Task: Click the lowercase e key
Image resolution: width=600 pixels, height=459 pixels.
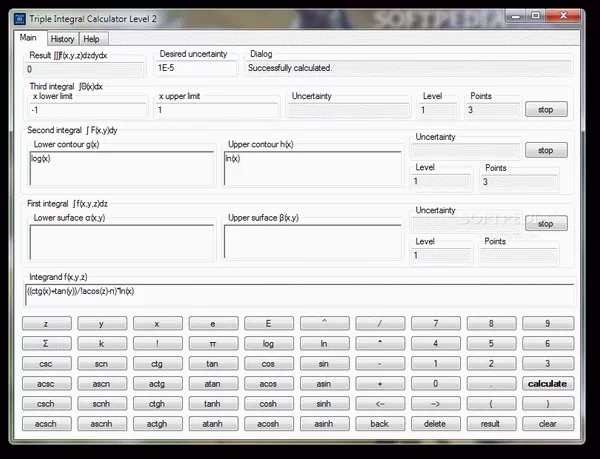Action: (x=213, y=324)
